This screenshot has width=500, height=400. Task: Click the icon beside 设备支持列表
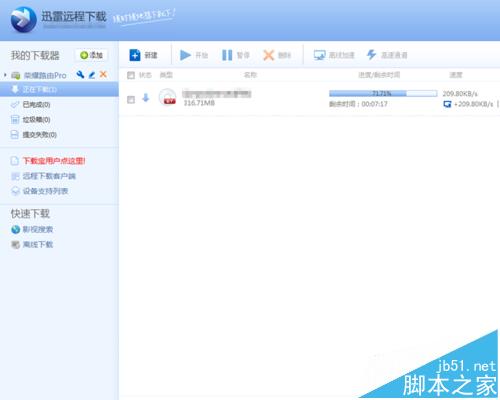[15, 191]
